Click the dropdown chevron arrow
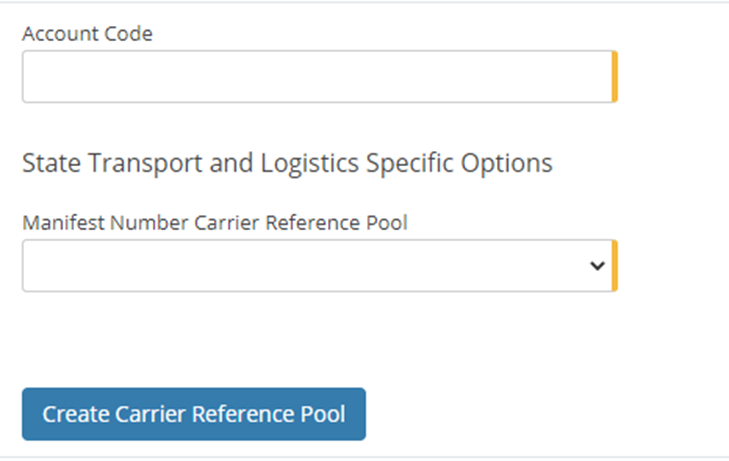This screenshot has width=729, height=461. coord(597,266)
